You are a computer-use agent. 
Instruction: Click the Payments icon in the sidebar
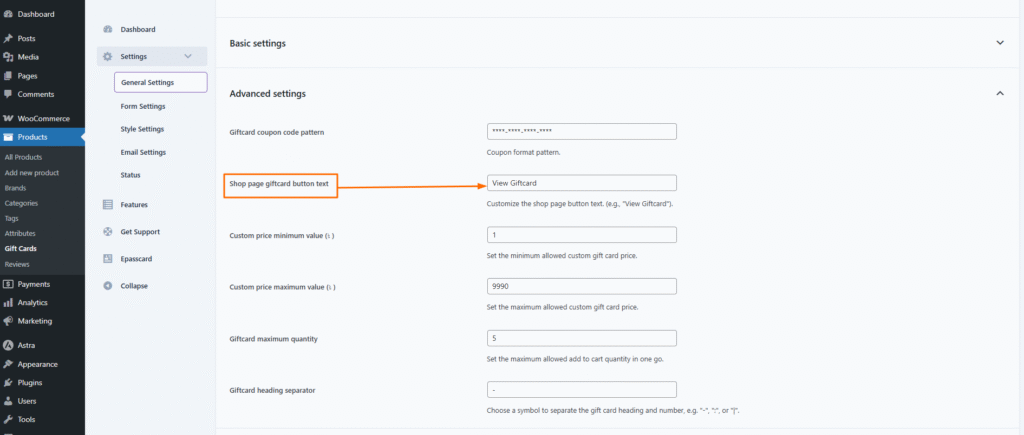(9, 284)
